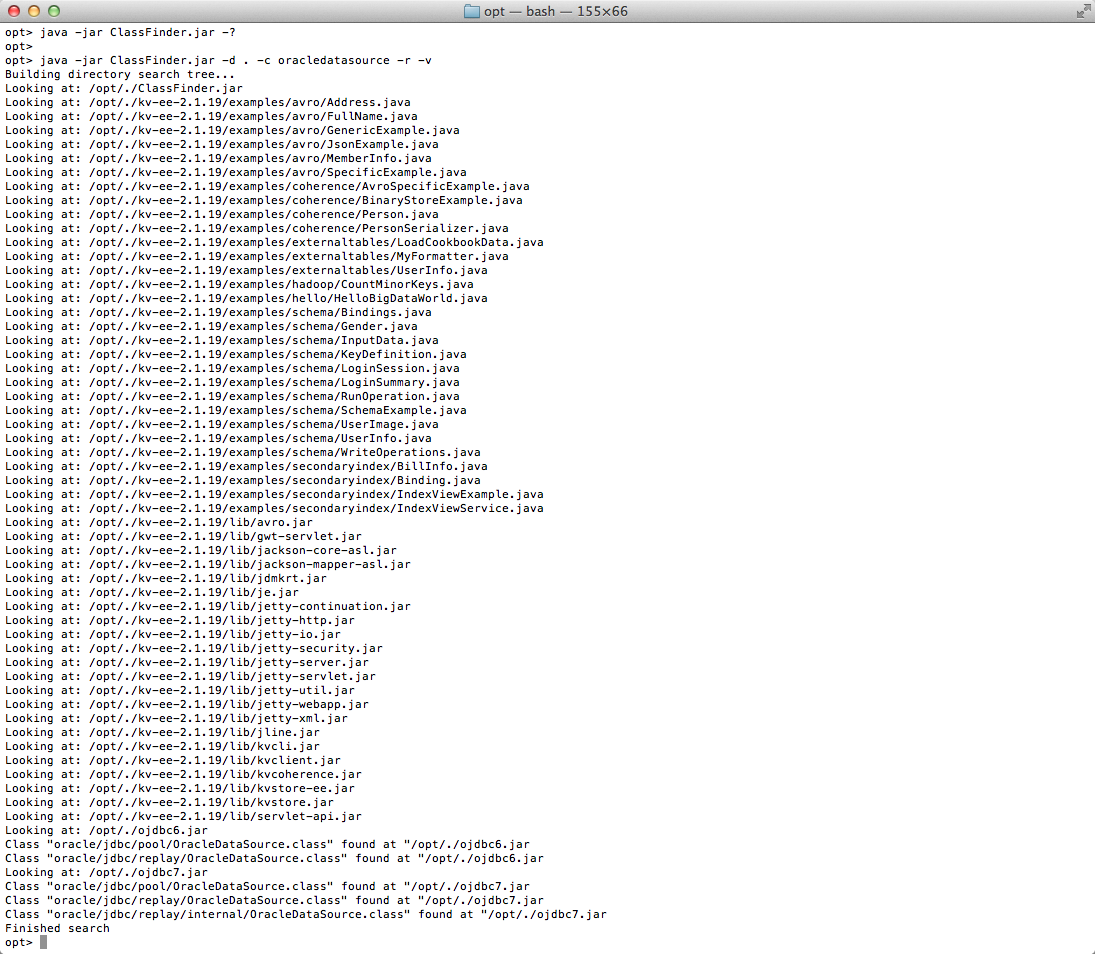Click the avro/FullName.java line

coord(211,117)
